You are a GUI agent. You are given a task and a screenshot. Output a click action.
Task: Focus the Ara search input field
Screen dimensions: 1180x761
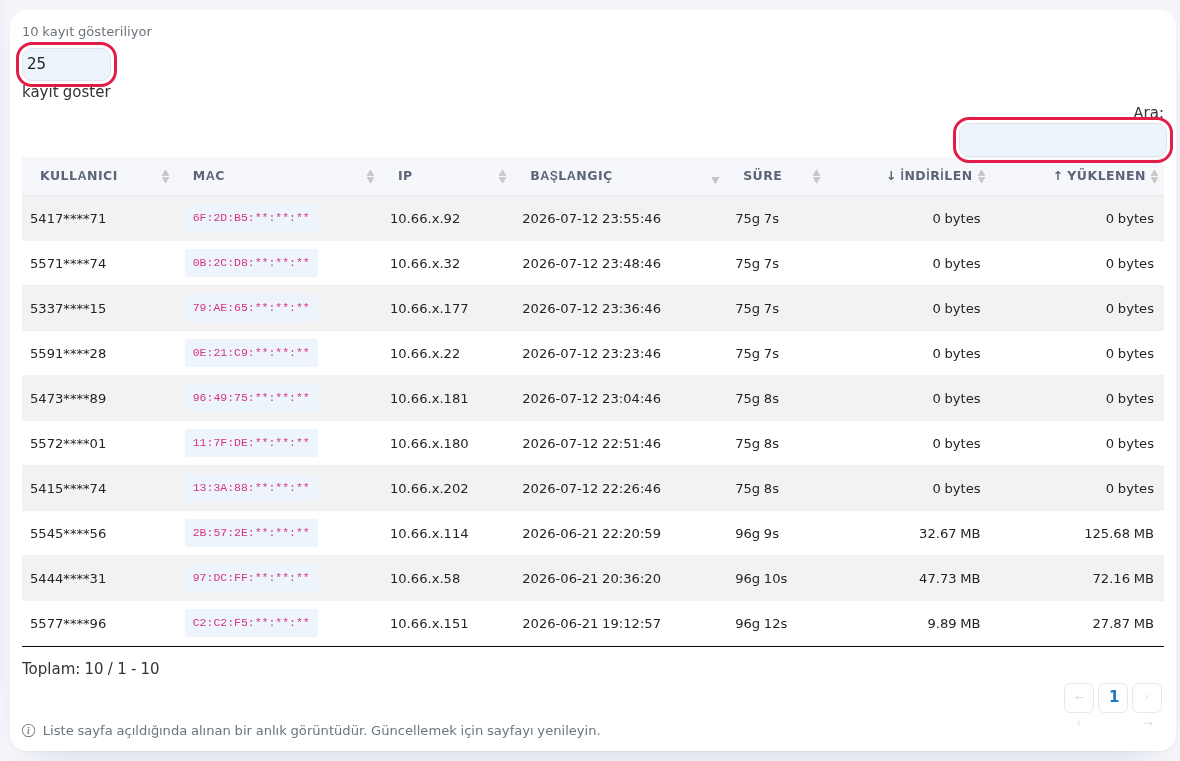[1063, 140]
